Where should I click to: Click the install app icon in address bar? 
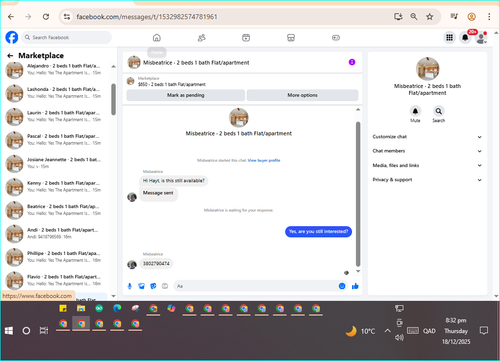[398, 16]
